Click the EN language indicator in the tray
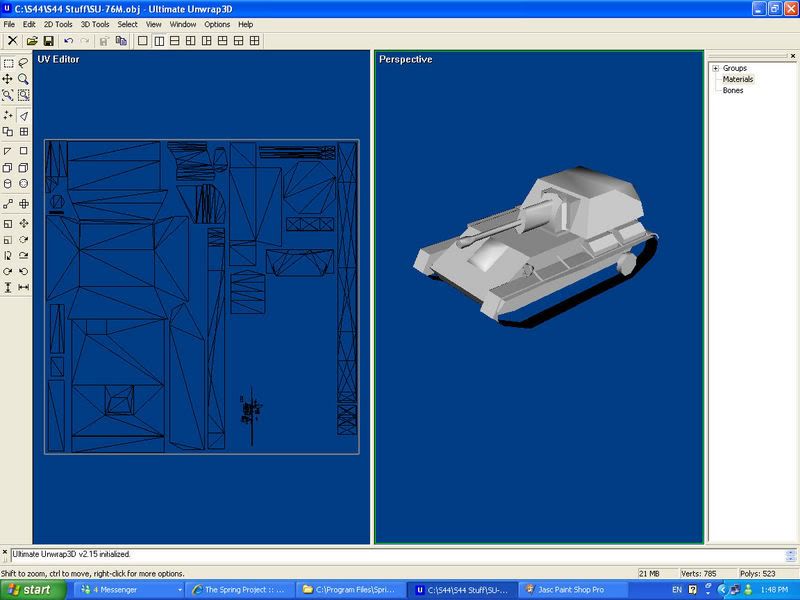800x600 pixels. (677, 590)
